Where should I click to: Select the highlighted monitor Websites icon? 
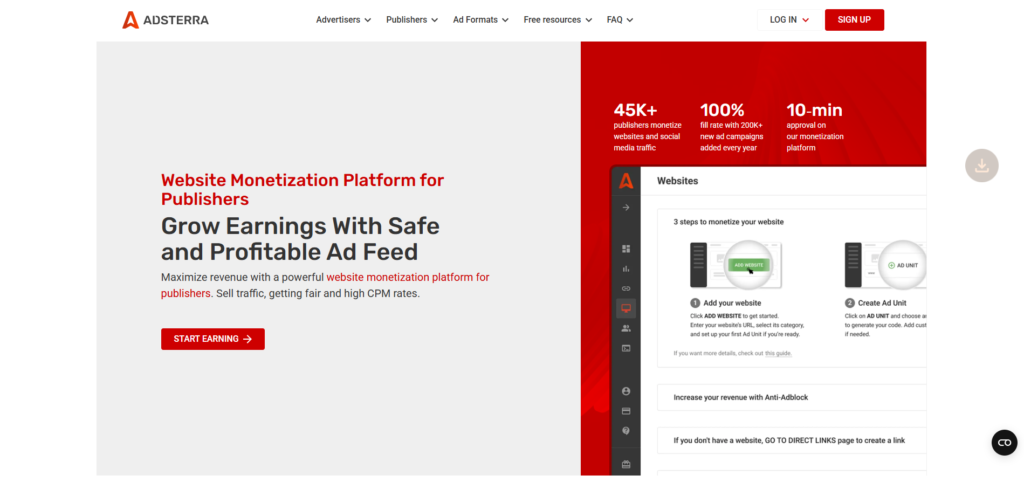(626, 308)
